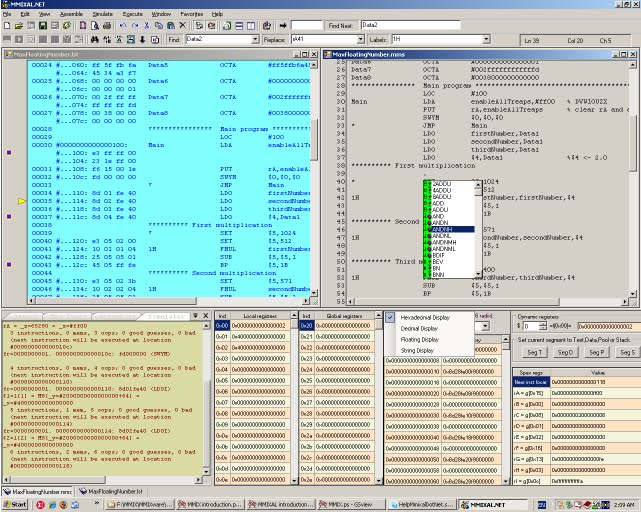Click the Find Next button
The image size is (641, 512).
[340, 25]
